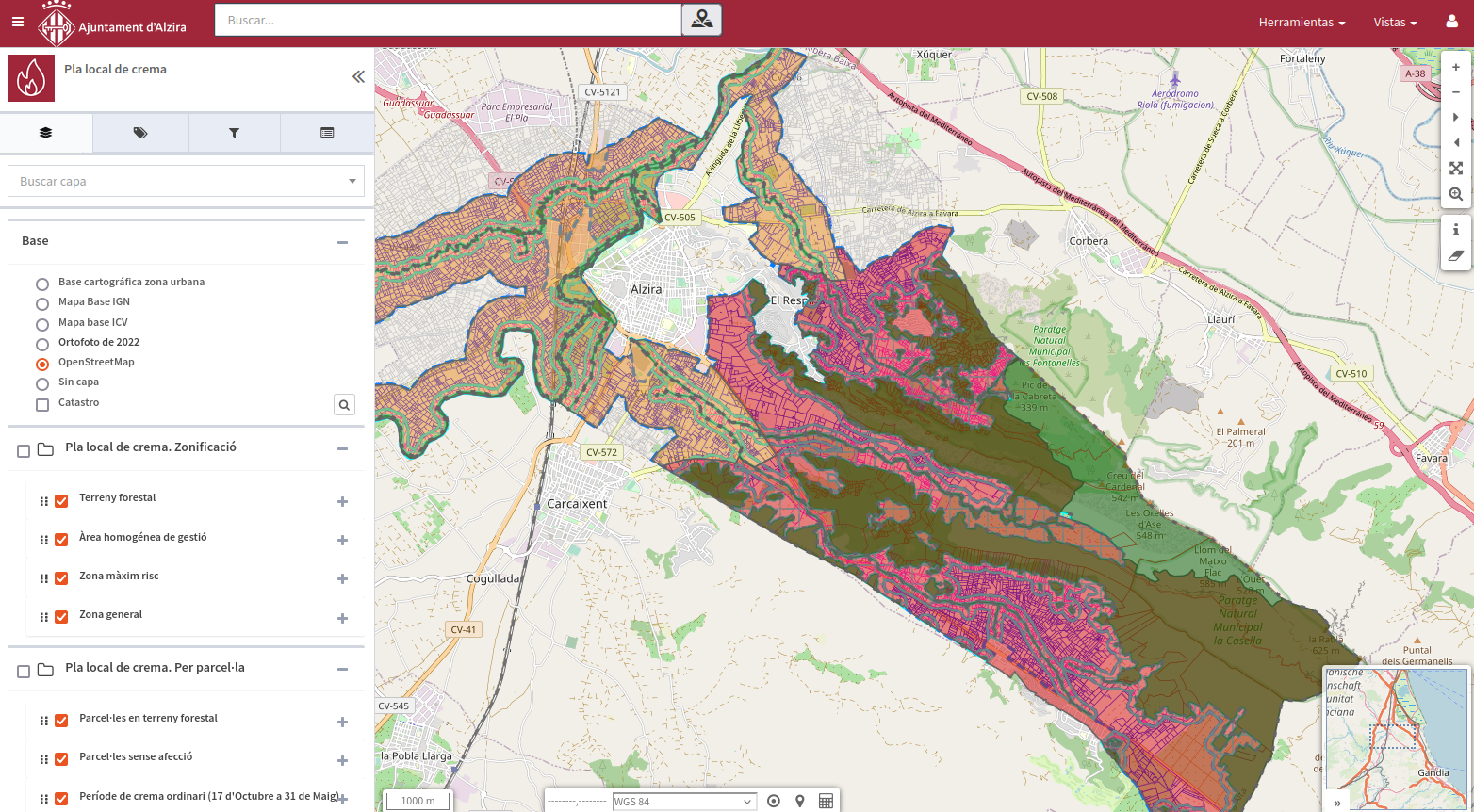The image size is (1474, 812).
Task: Open the user account icon
Action: 1451,22
